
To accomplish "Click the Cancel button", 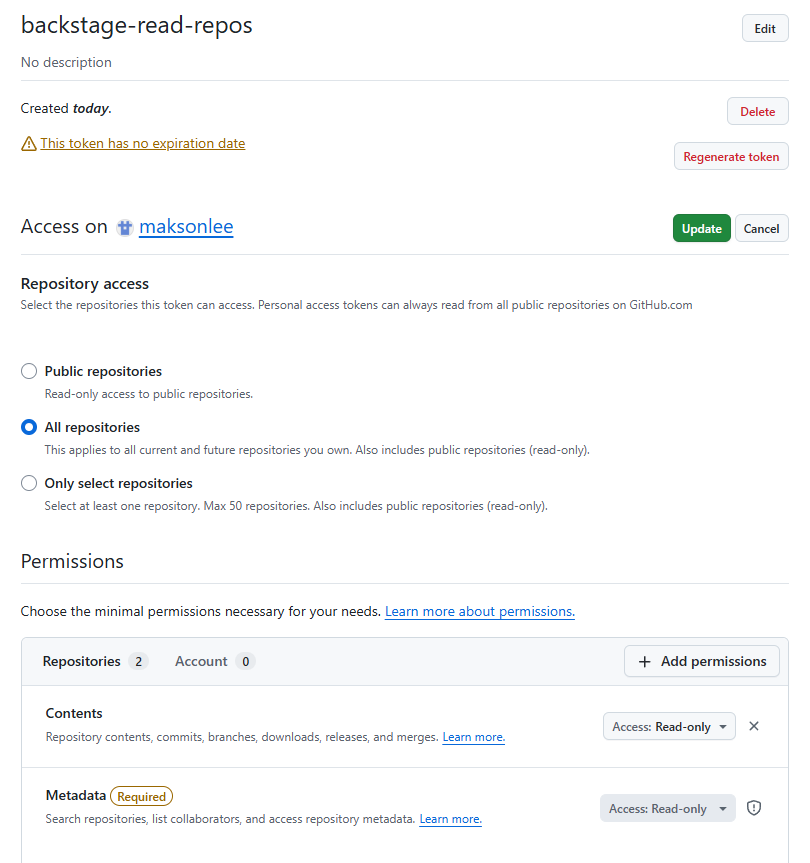I will coord(761,228).
